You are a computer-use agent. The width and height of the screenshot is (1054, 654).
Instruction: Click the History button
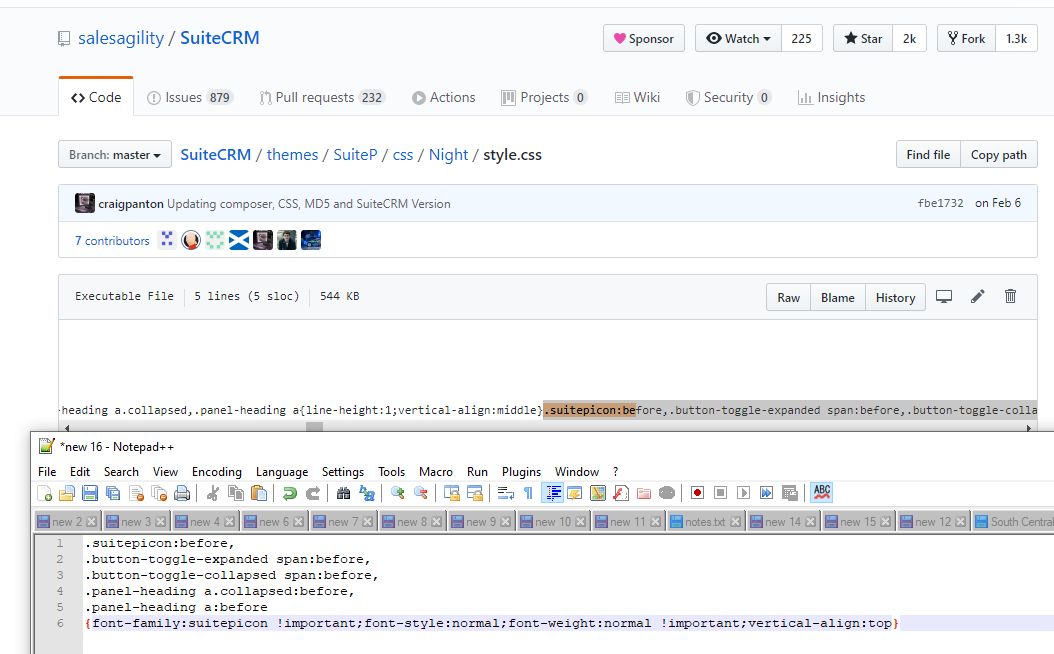coord(895,298)
